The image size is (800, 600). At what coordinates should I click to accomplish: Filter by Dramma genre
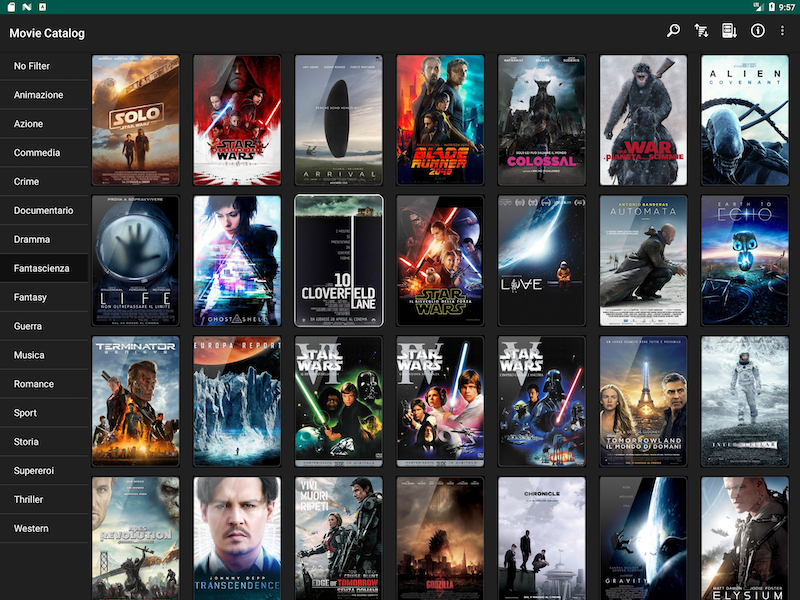pos(44,239)
